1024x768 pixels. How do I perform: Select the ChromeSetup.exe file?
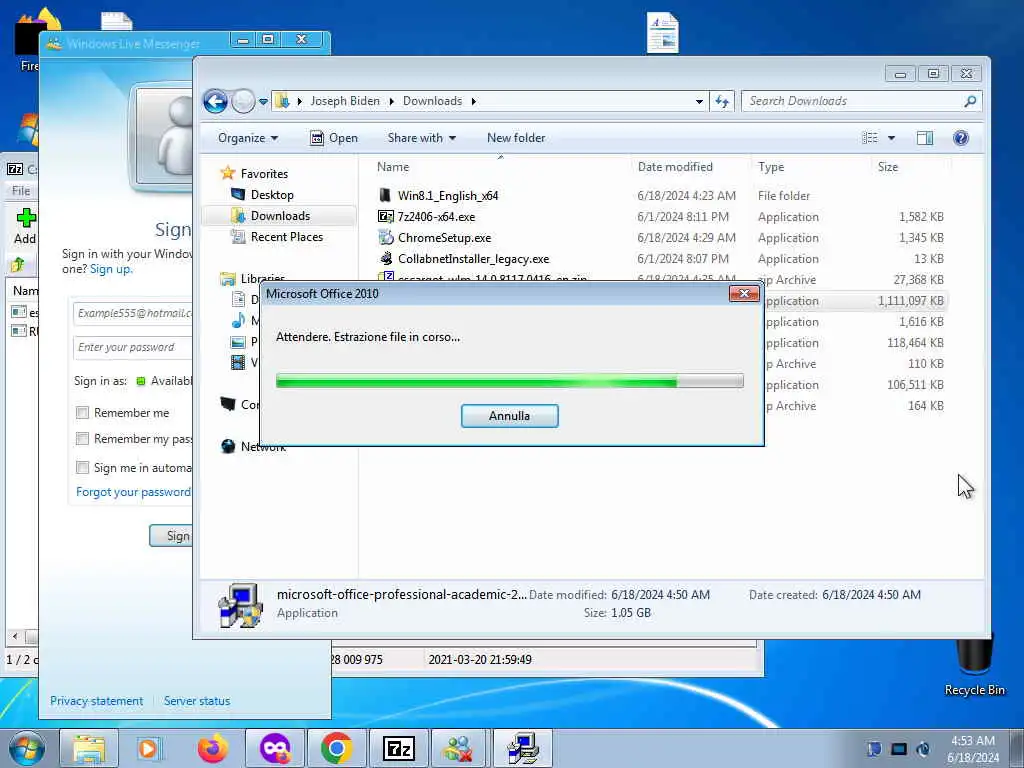pyautogui.click(x=444, y=238)
